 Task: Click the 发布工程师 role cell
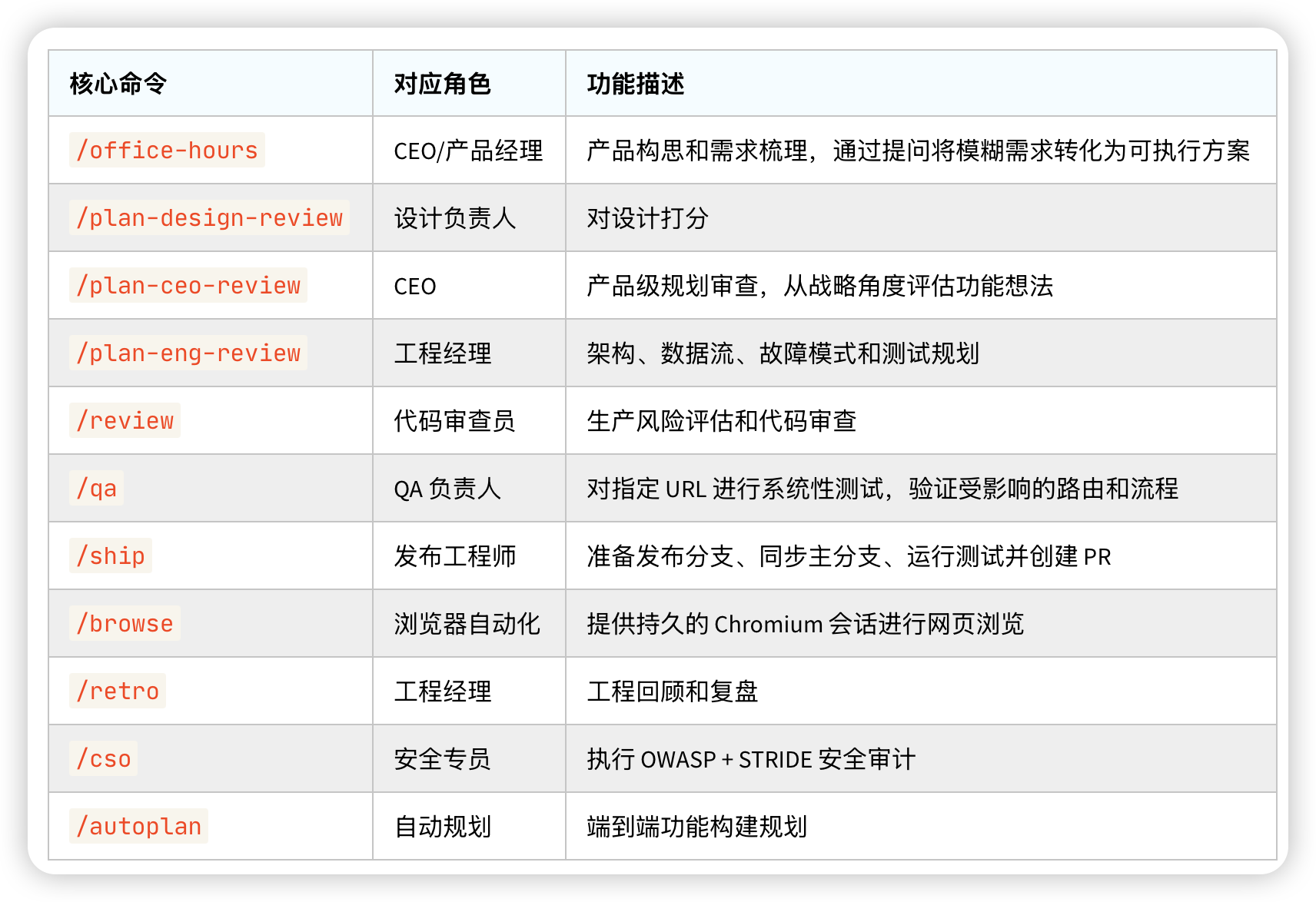point(454,556)
